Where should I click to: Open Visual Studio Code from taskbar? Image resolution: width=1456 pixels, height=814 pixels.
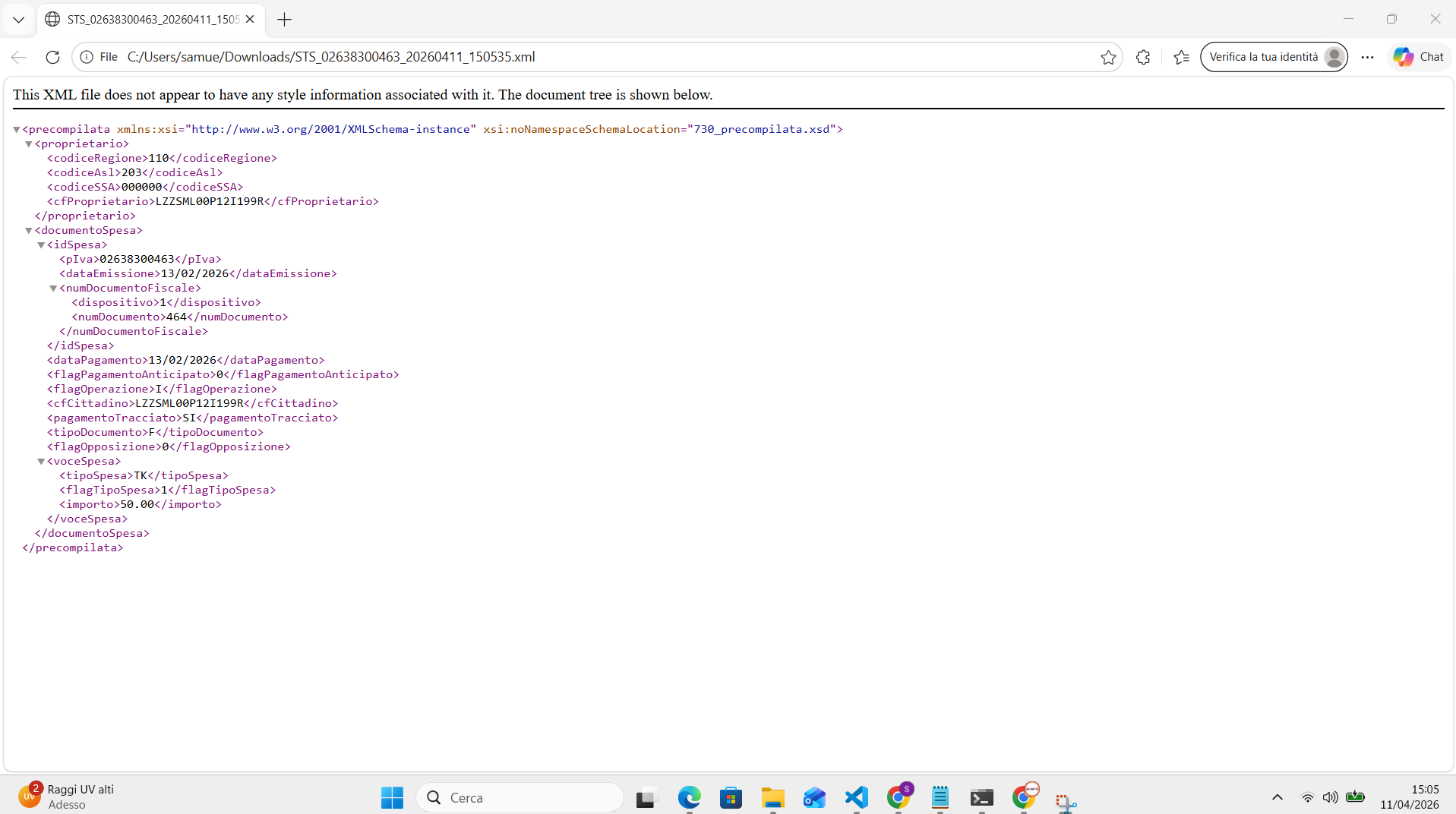coord(857,797)
